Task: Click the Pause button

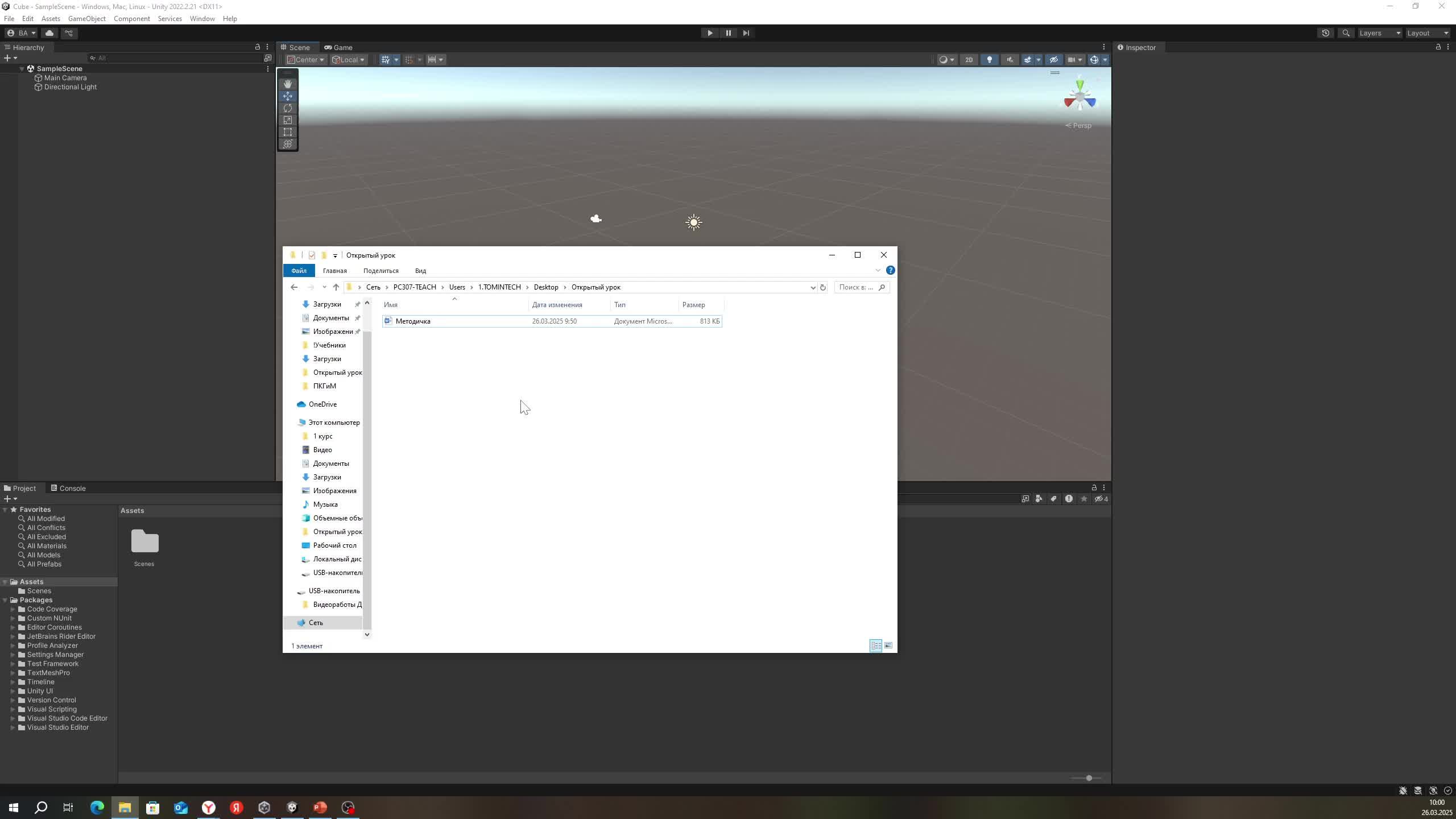Action: coord(728,33)
